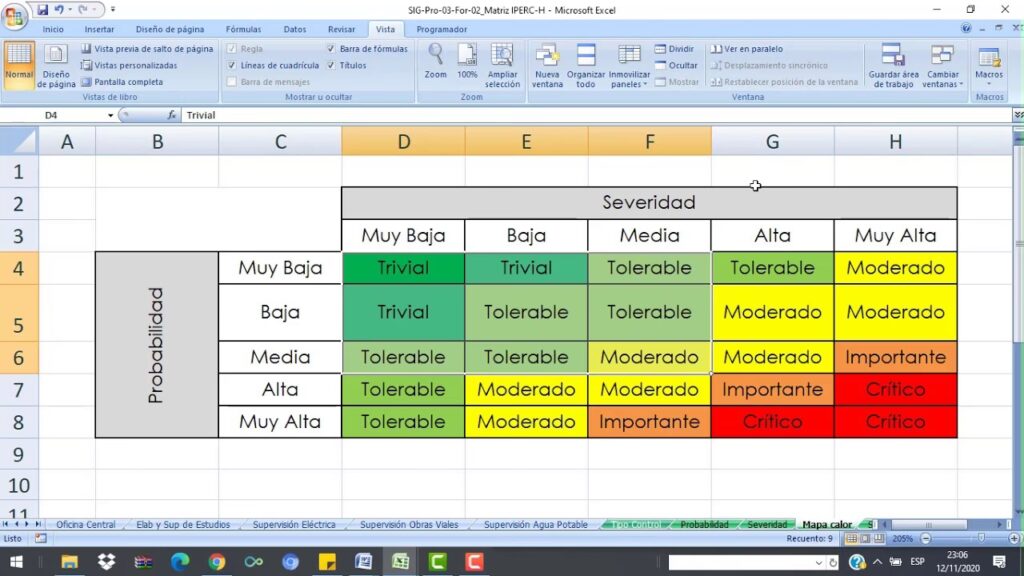Expand the Name Box dropdown arrow
This screenshot has height=576, width=1024.
click(x=110, y=116)
